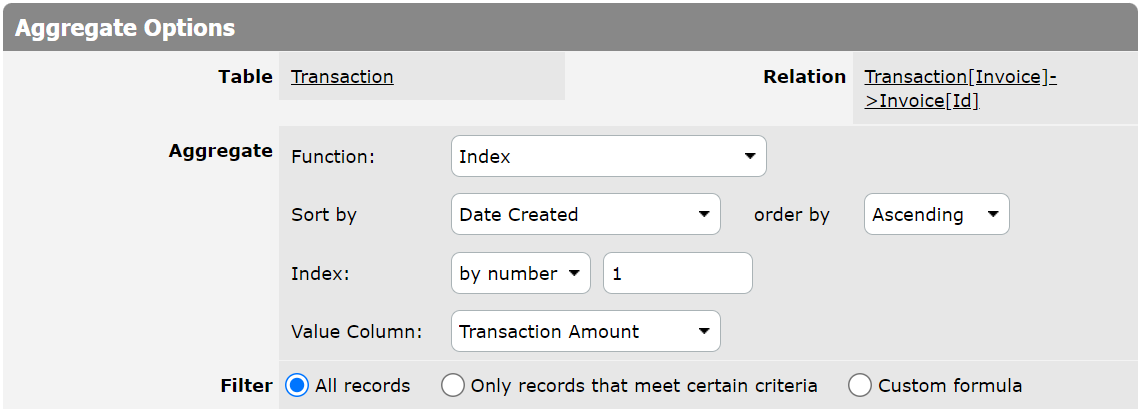Click the Index number input field
This screenshot has width=1140, height=412.
677,274
